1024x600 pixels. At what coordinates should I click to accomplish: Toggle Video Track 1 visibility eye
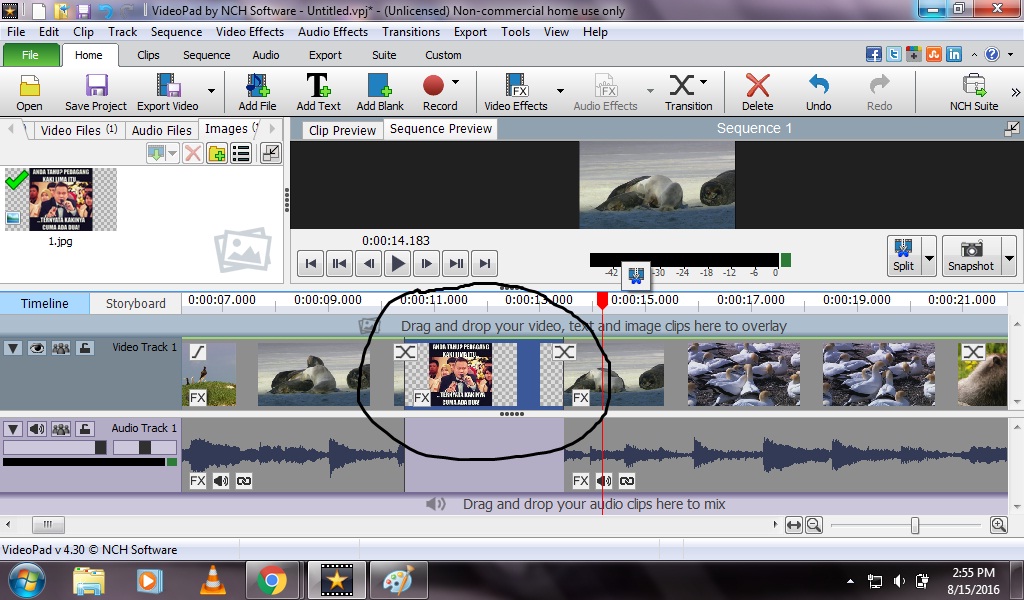coord(37,348)
